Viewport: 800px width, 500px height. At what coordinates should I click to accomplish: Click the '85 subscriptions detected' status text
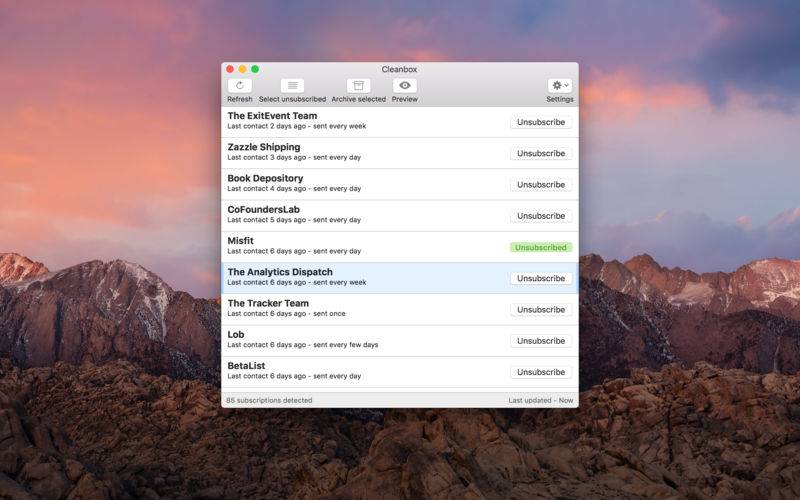pyautogui.click(x=269, y=401)
